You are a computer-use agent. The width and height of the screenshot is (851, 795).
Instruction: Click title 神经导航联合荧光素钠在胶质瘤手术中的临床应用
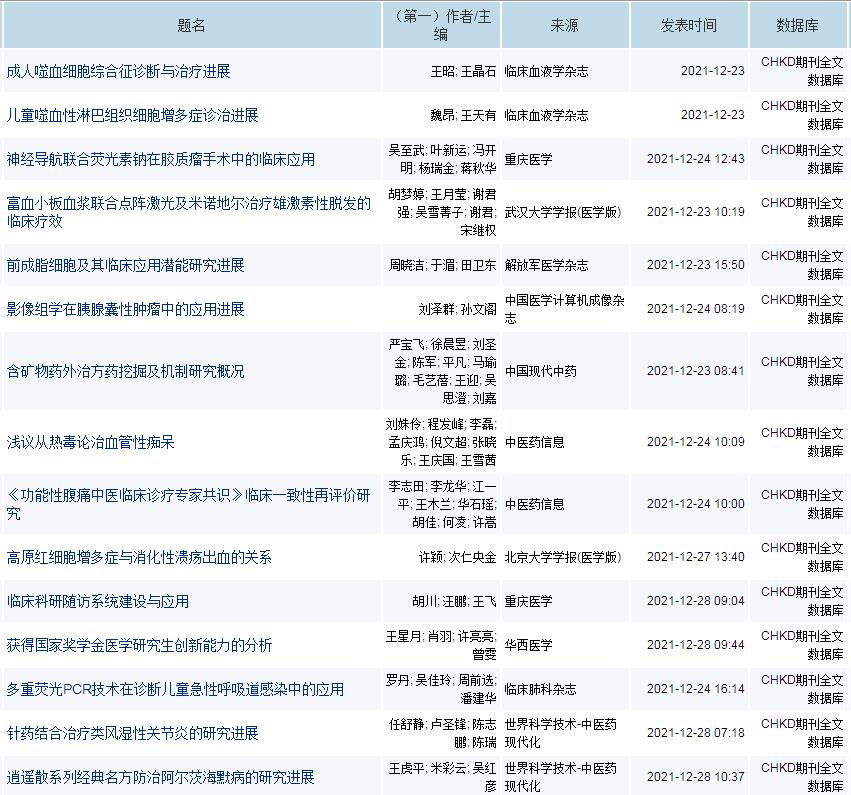click(160, 159)
